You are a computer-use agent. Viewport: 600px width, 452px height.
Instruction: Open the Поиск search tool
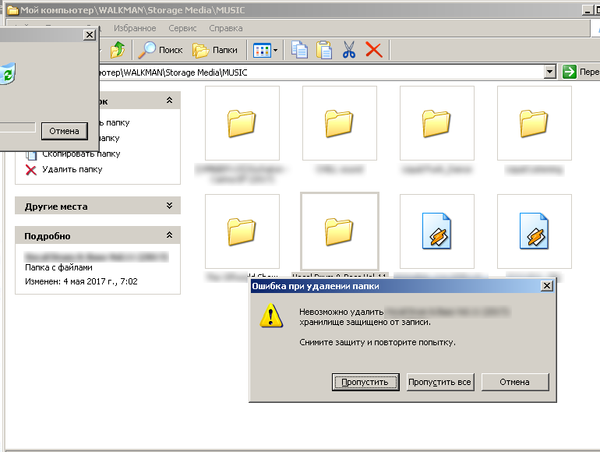coord(160,49)
